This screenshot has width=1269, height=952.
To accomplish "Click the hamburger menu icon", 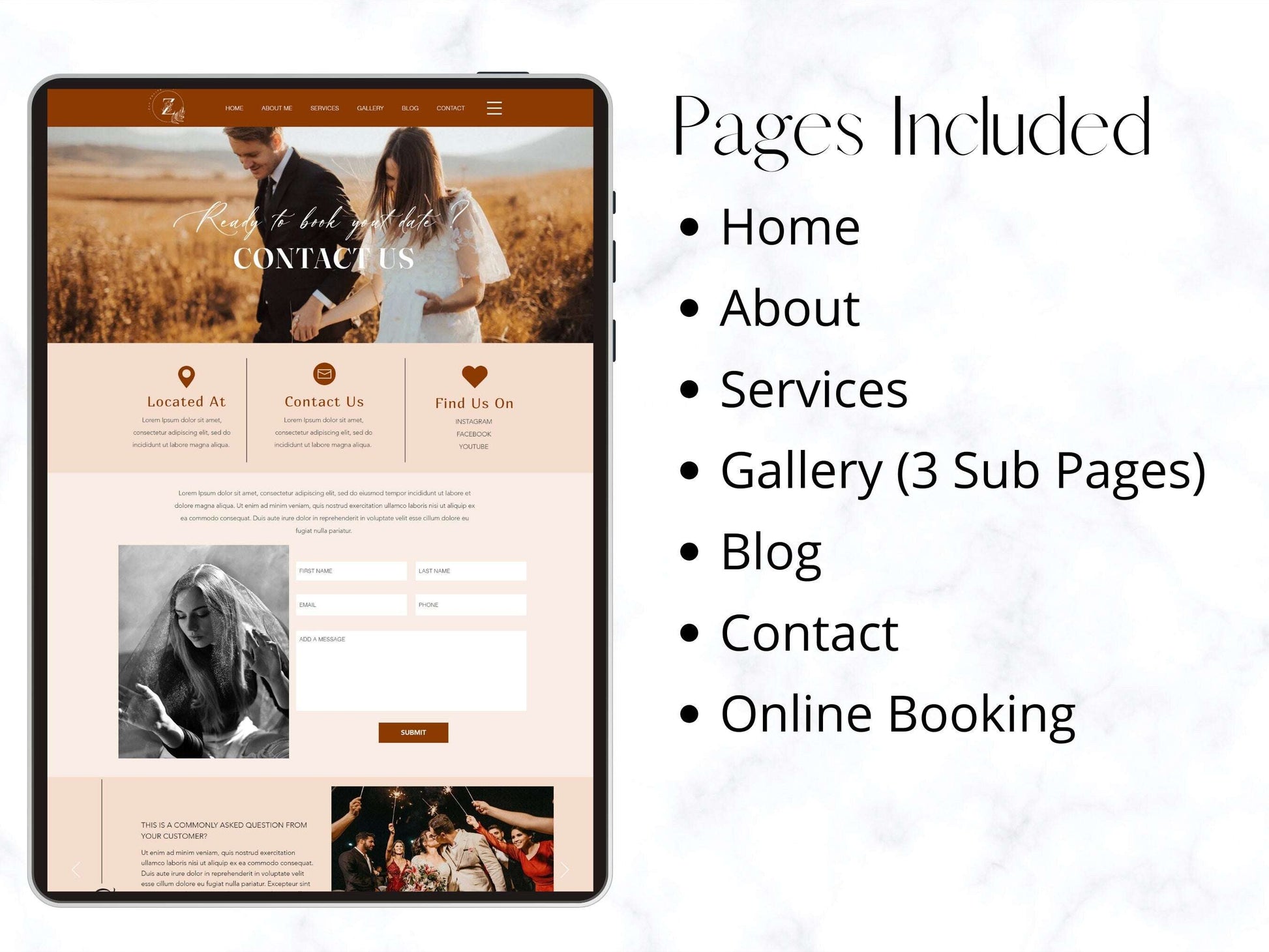I will (494, 110).
